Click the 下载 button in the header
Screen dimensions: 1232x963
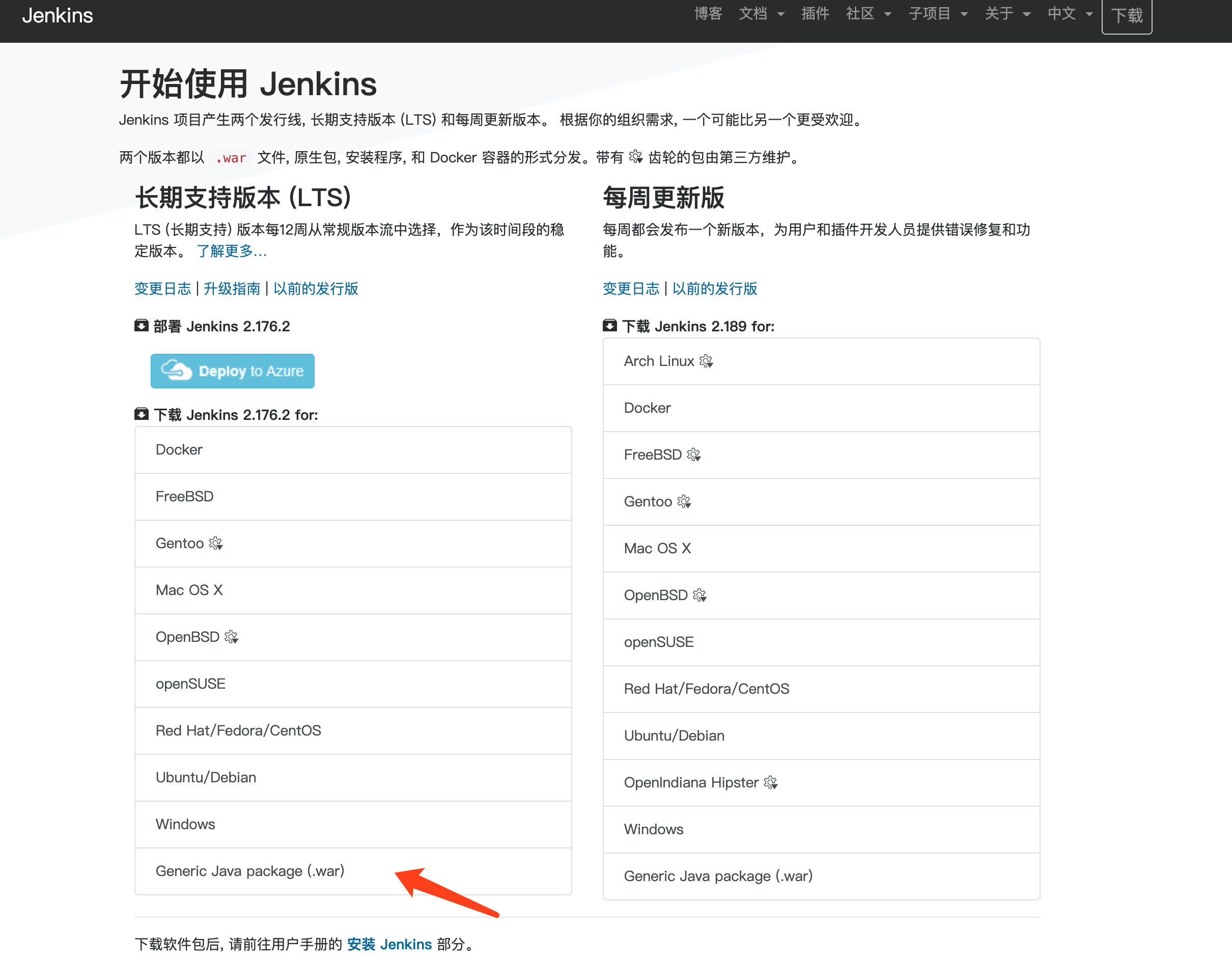click(x=1127, y=16)
